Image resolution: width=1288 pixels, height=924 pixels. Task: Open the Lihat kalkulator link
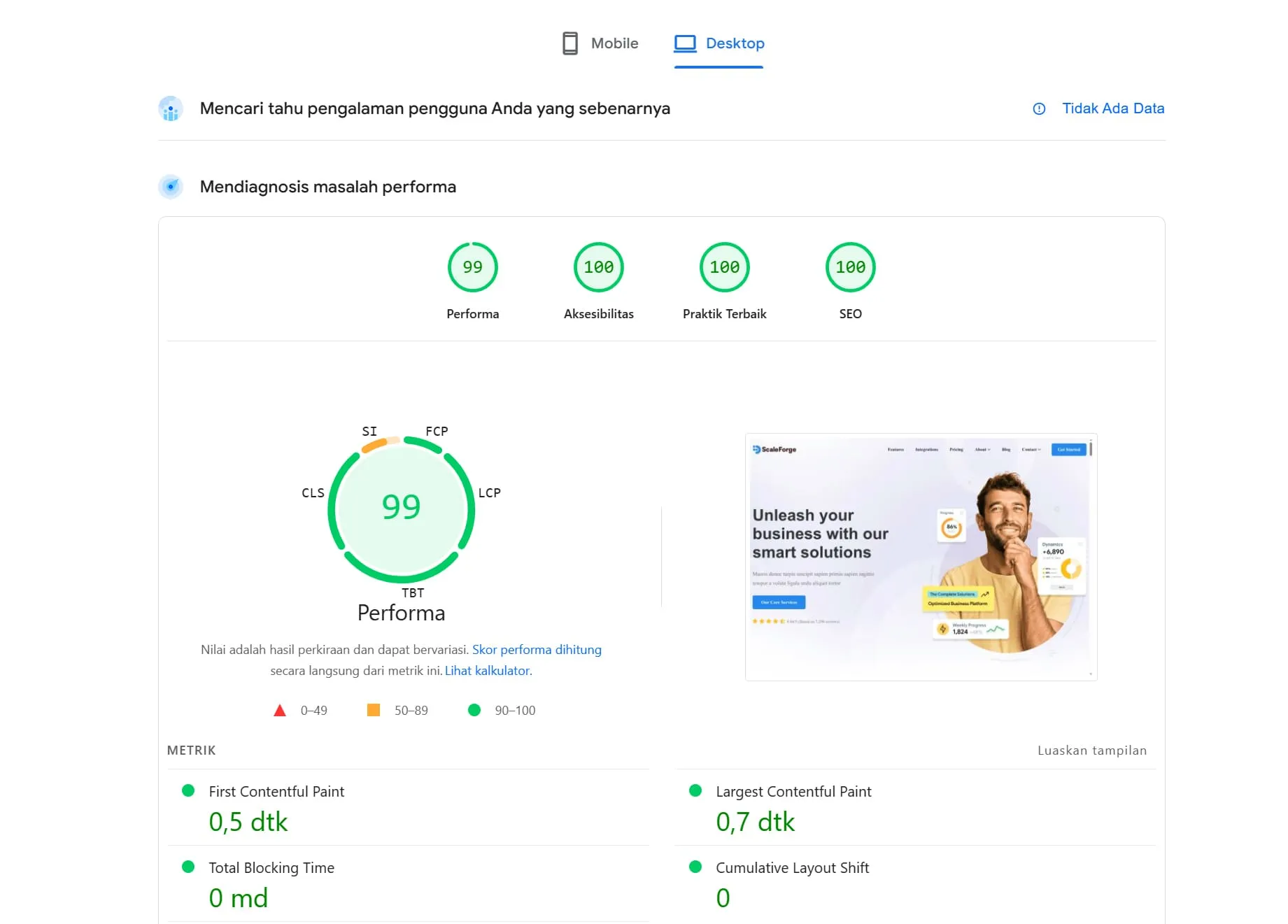click(487, 671)
